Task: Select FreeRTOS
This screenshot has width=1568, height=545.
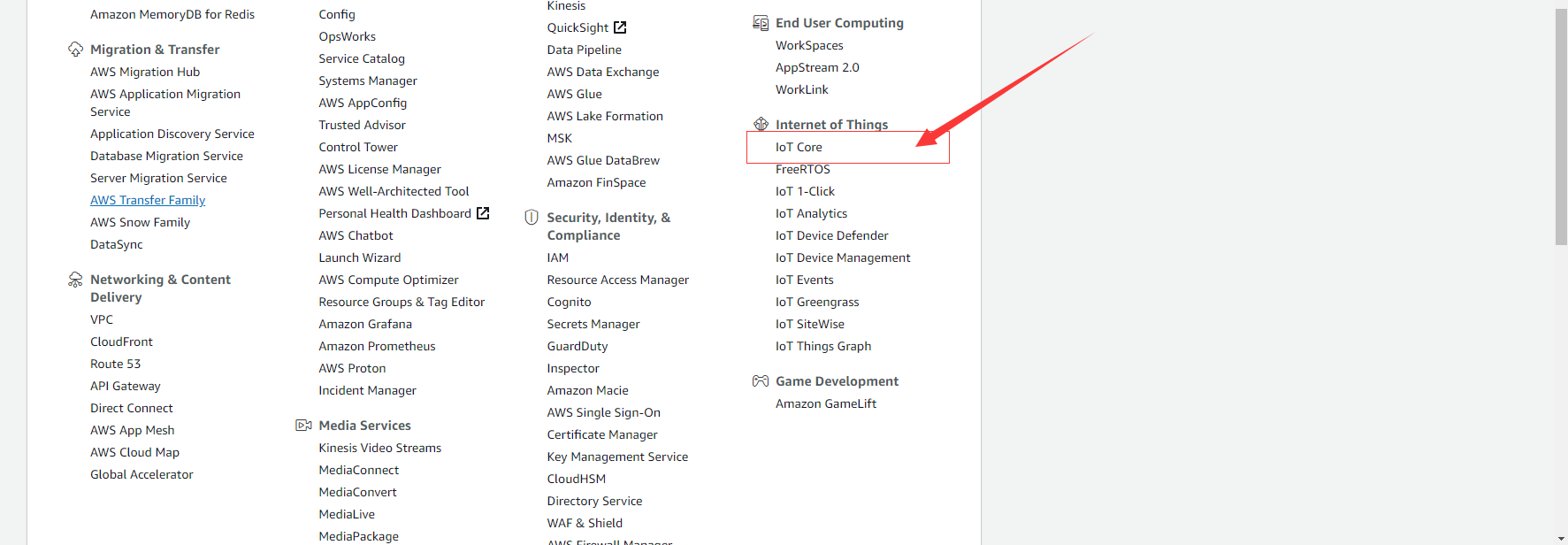Action: coord(803,169)
